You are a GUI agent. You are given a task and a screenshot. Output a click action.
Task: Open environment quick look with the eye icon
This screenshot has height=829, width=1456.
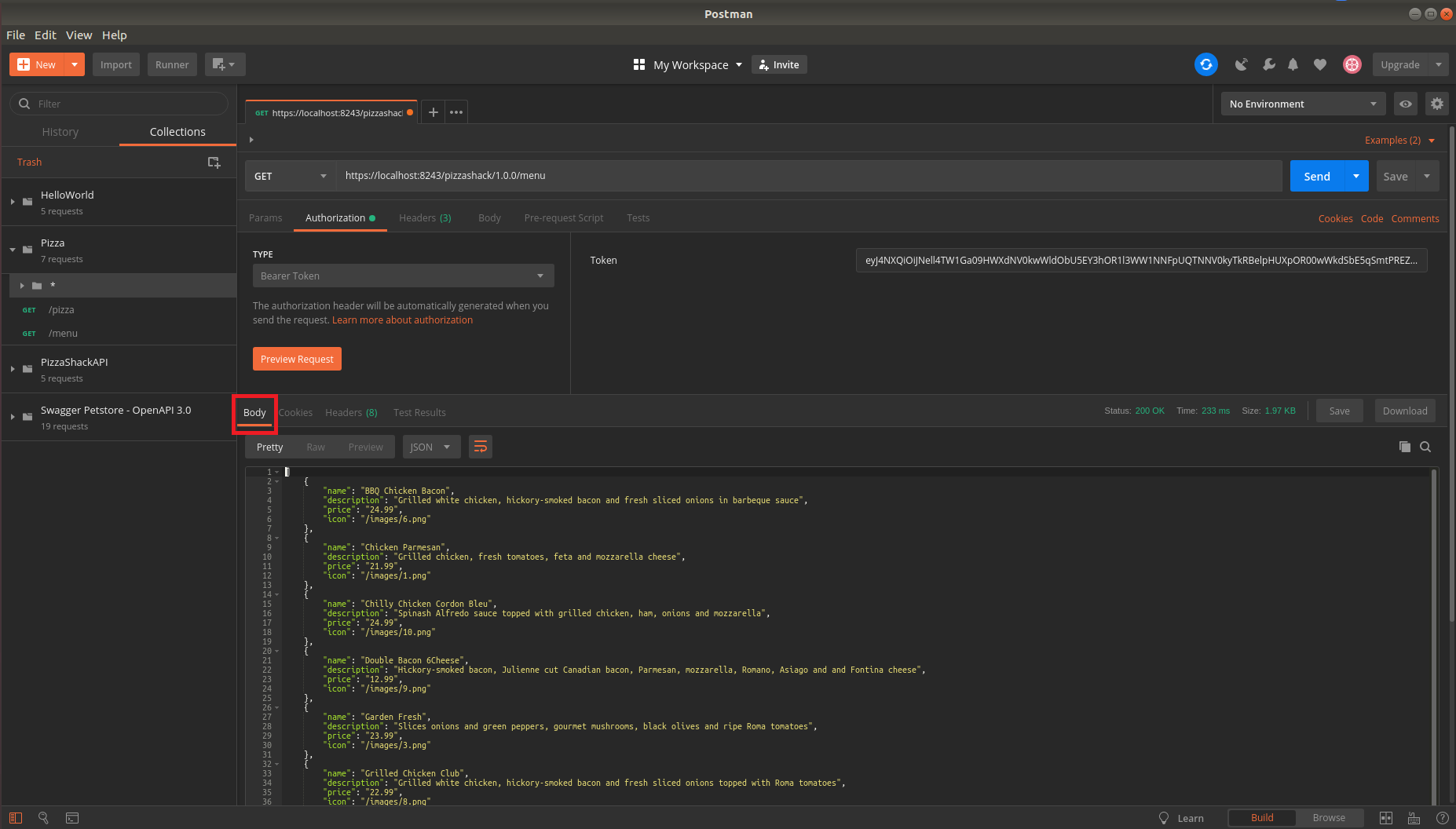(x=1405, y=103)
